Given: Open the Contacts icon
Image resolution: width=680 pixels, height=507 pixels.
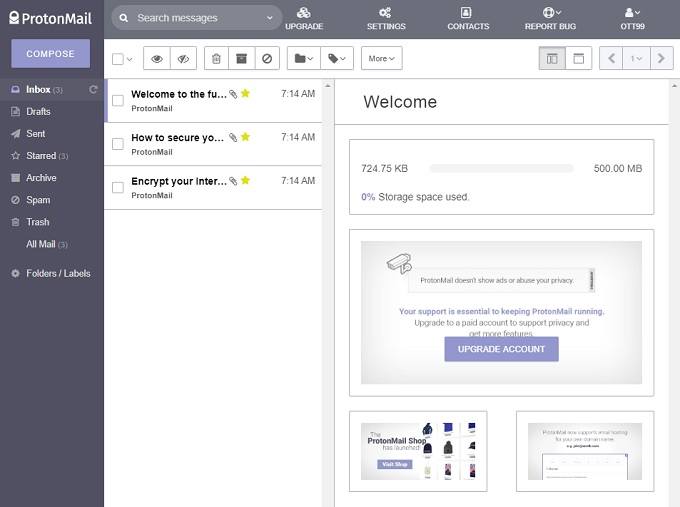Looking at the screenshot, I should point(466,13).
